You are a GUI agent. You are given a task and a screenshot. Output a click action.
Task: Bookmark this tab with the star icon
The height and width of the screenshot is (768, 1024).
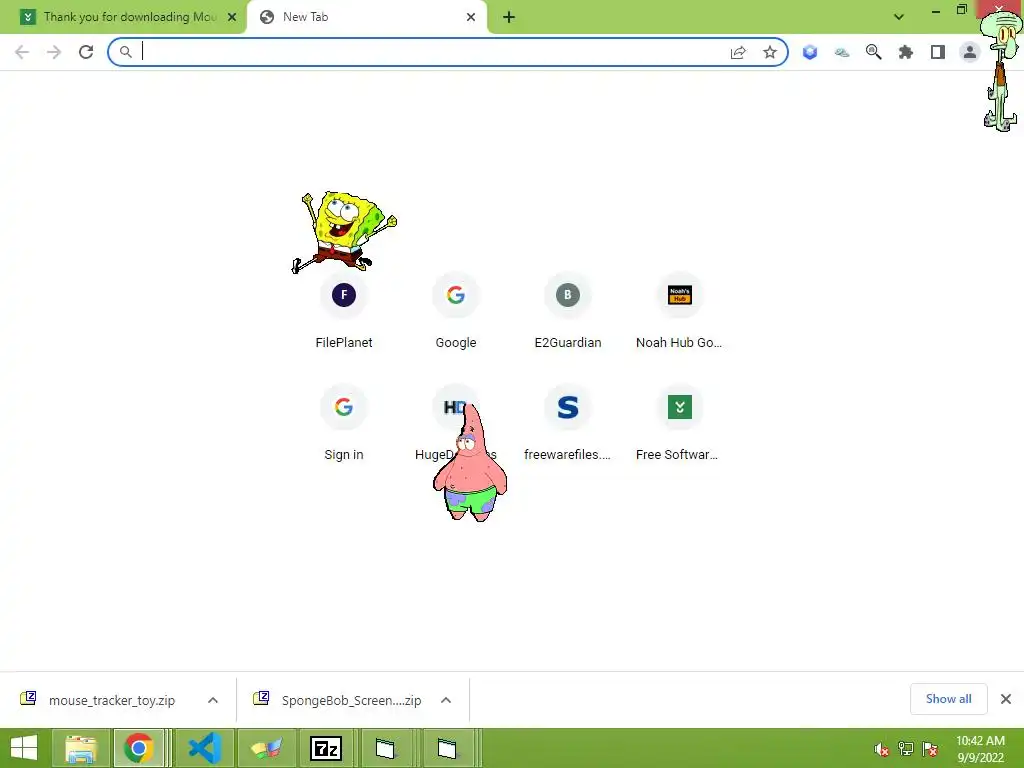[x=770, y=52]
